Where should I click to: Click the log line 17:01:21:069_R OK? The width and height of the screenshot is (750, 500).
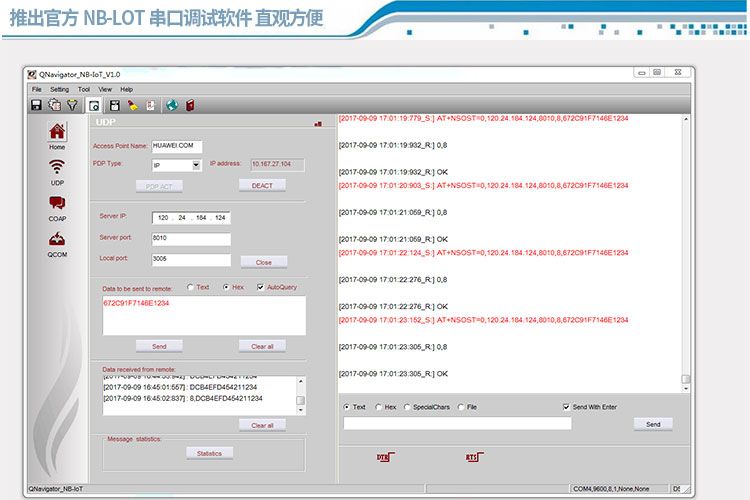coord(394,239)
